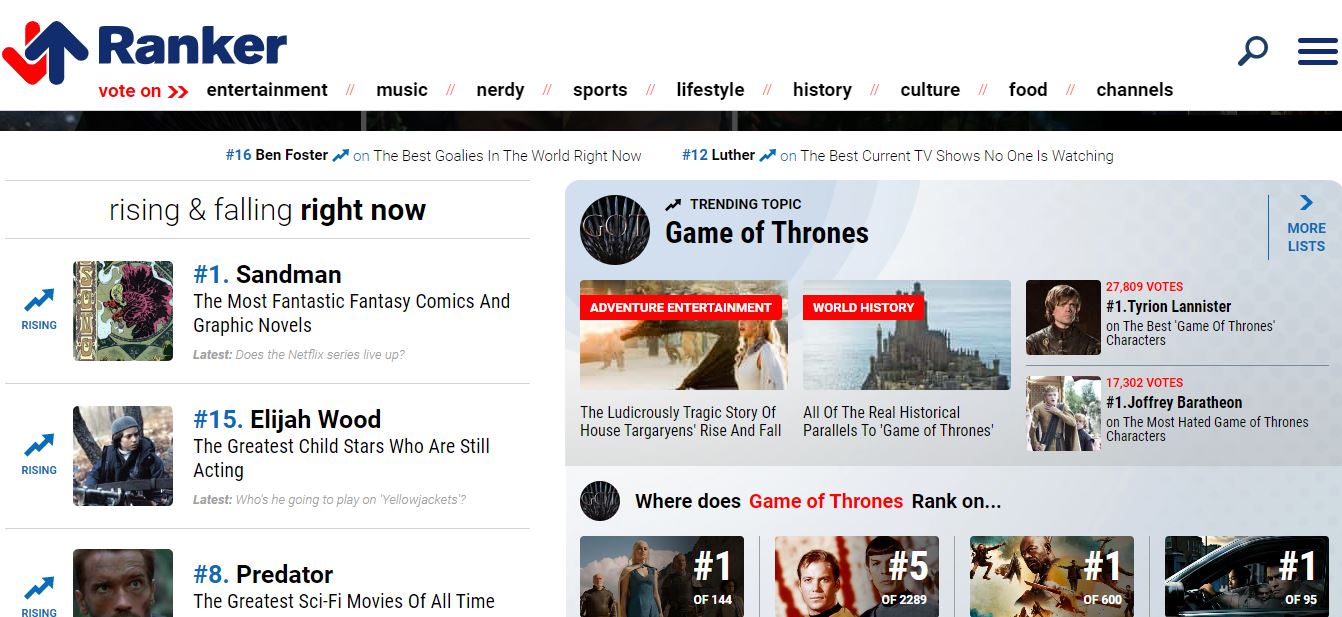Open 'The Greatest Sci-Fi Movies Of All Time'

(x=344, y=601)
